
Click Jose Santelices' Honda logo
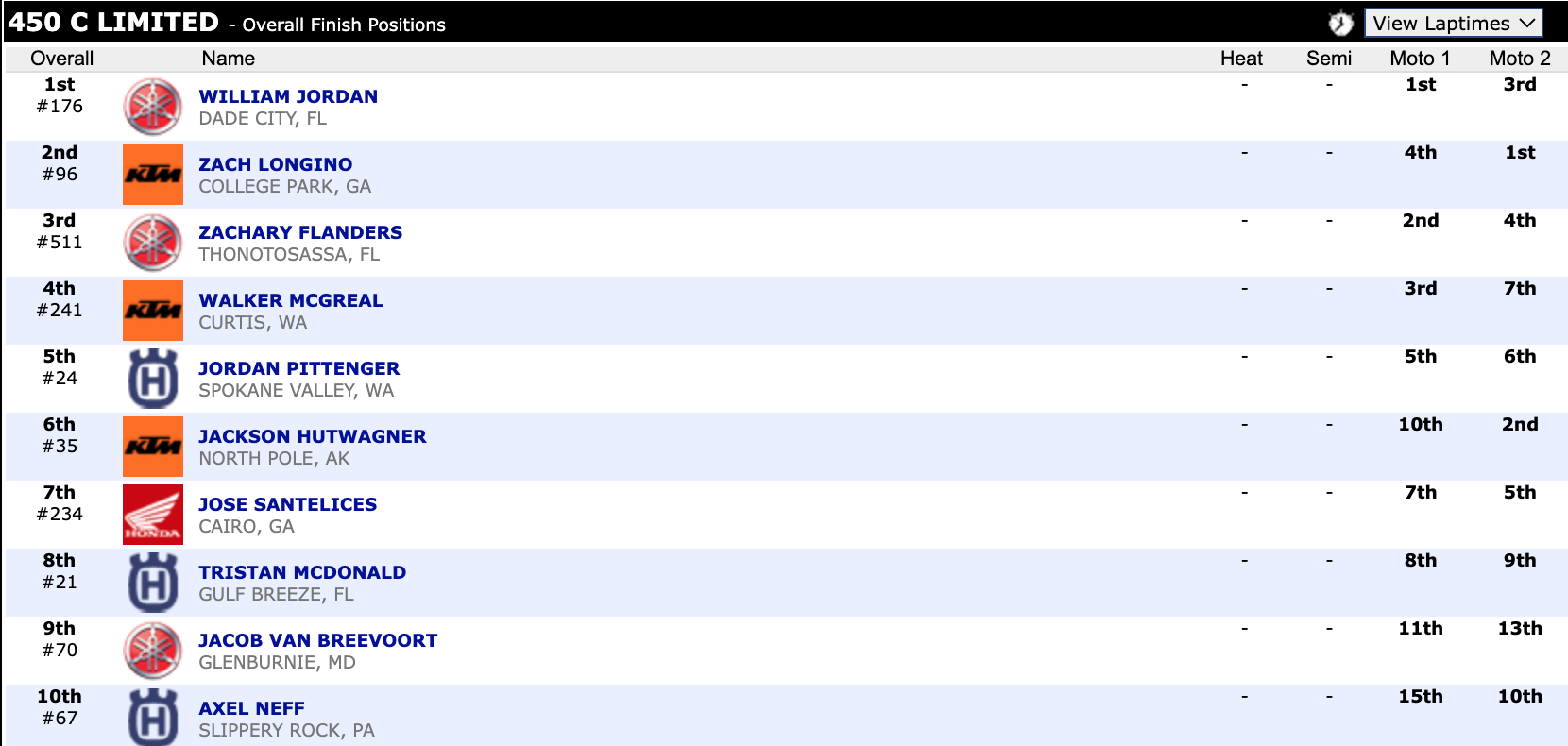pos(152,515)
